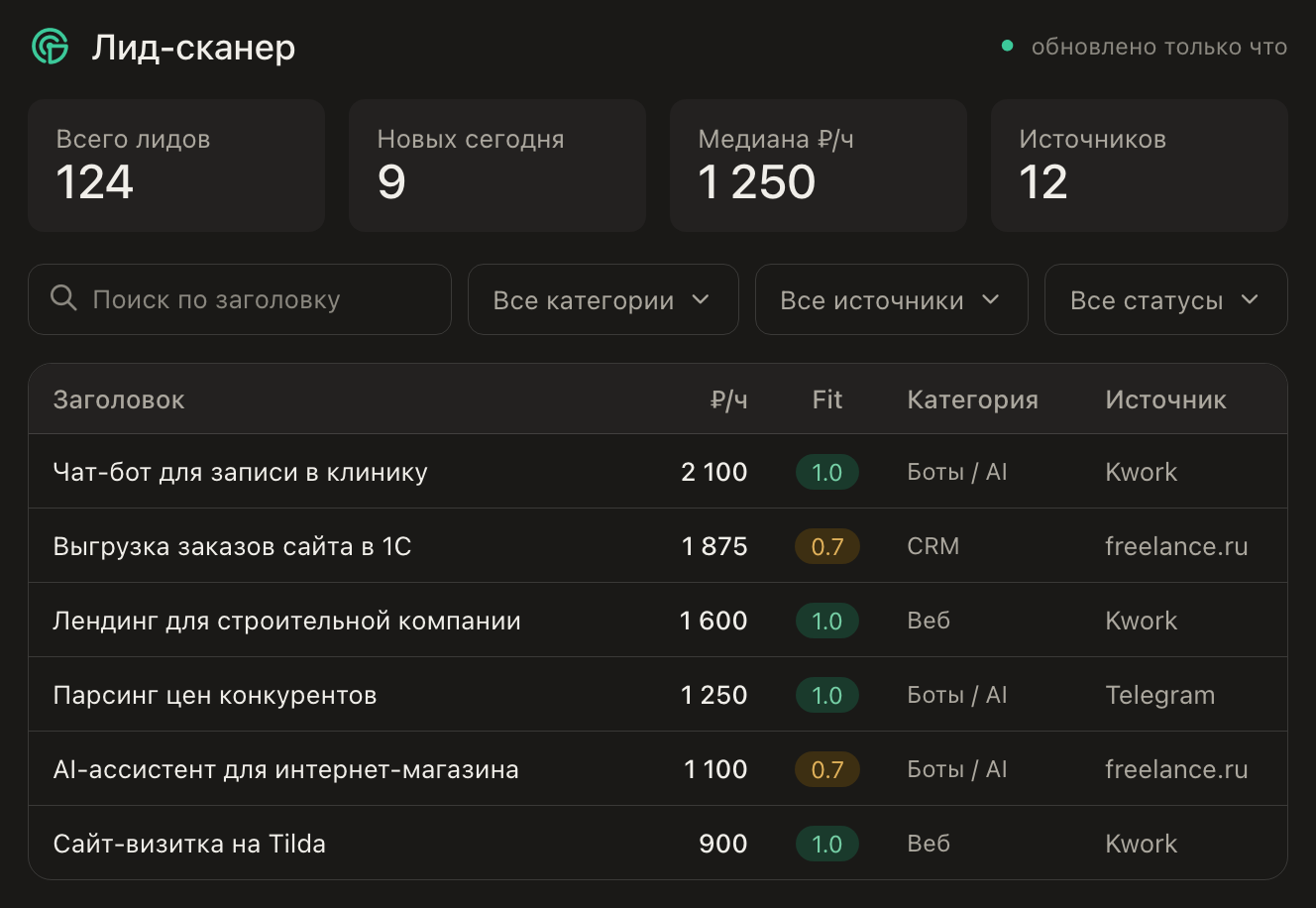Click Kwork source in Чат-бот row

tap(1142, 472)
